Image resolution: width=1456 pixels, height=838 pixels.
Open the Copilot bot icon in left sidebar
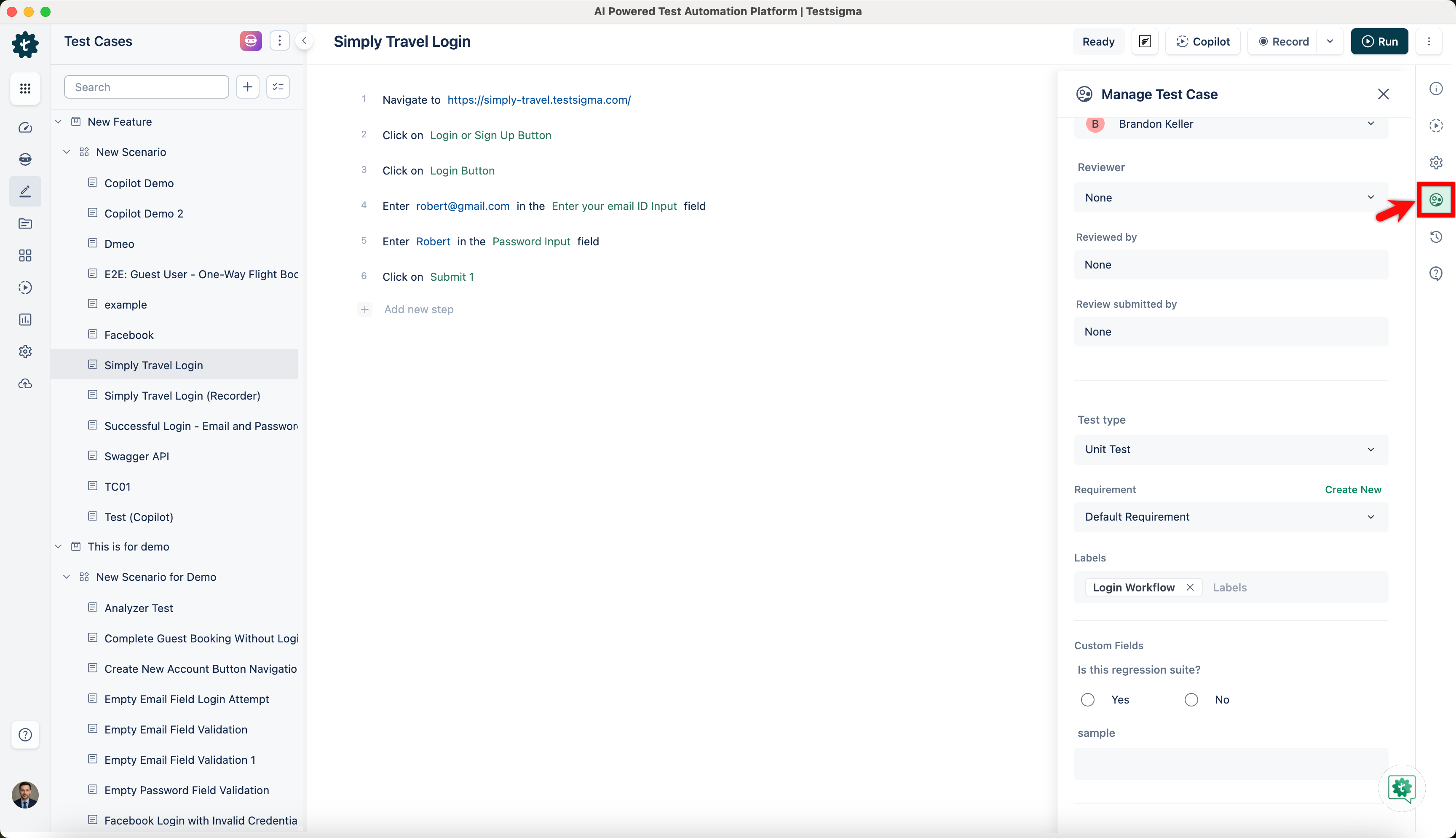[x=25, y=159]
